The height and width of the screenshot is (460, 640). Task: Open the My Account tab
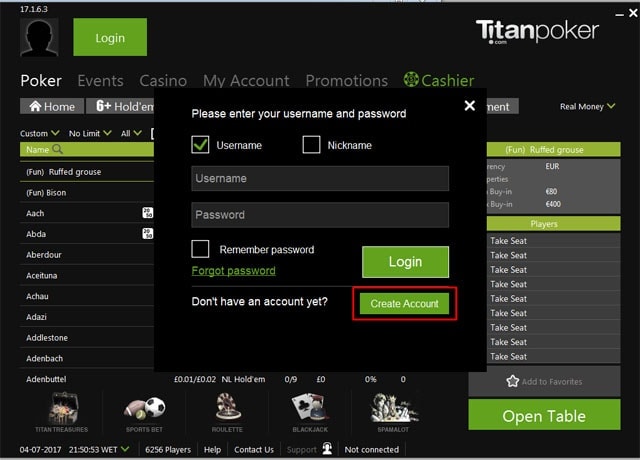[x=246, y=80]
